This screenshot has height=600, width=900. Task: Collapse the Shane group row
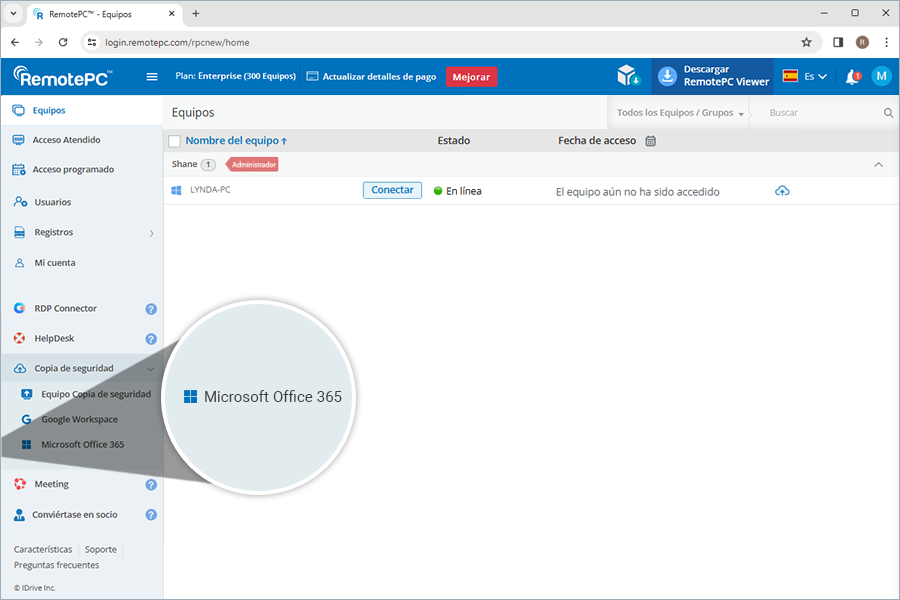coord(878,164)
